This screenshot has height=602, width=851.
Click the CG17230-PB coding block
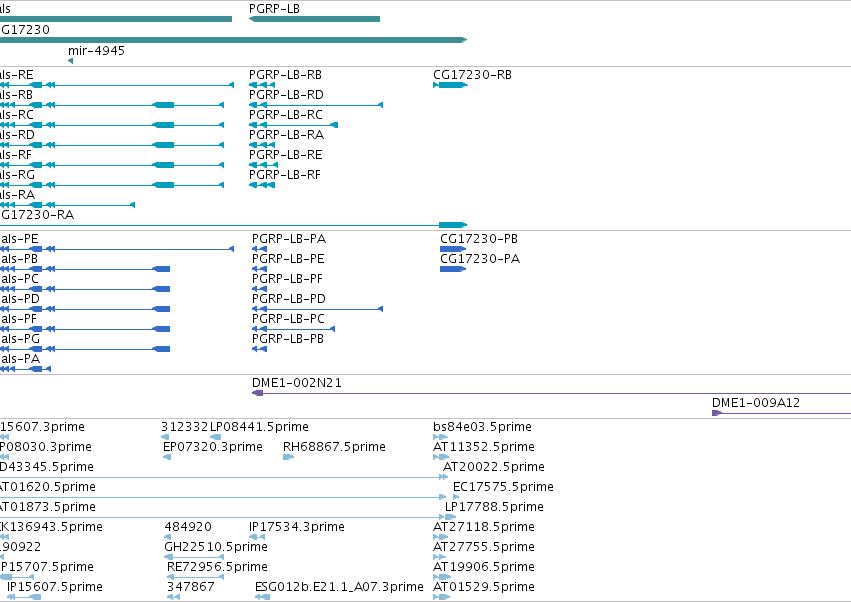pos(453,249)
